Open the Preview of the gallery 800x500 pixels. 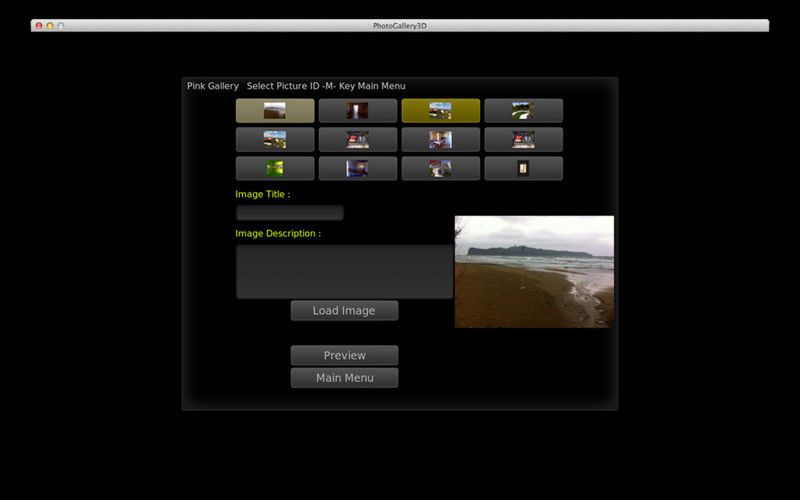pyautogui.click(x=344, y=355)
